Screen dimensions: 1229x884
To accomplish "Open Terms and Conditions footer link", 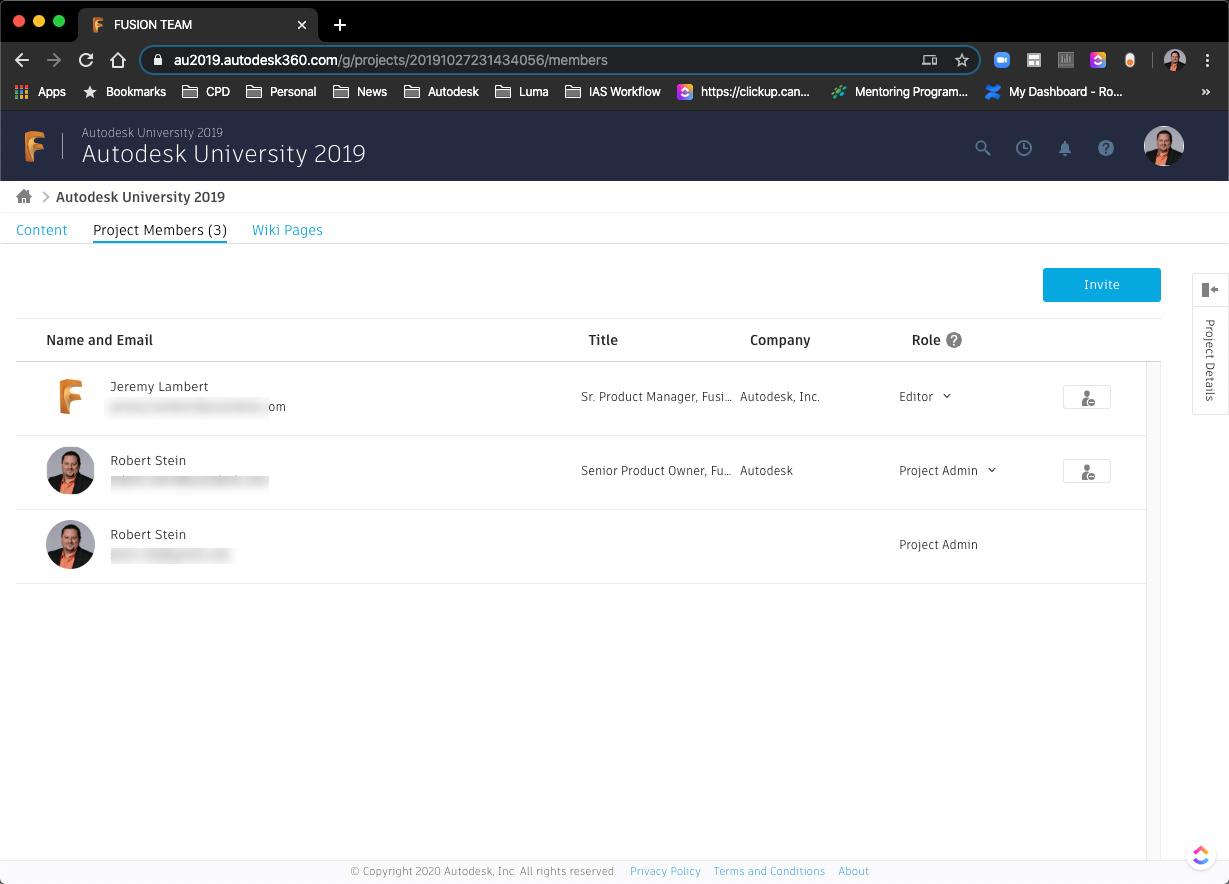I will click(769, 871).
